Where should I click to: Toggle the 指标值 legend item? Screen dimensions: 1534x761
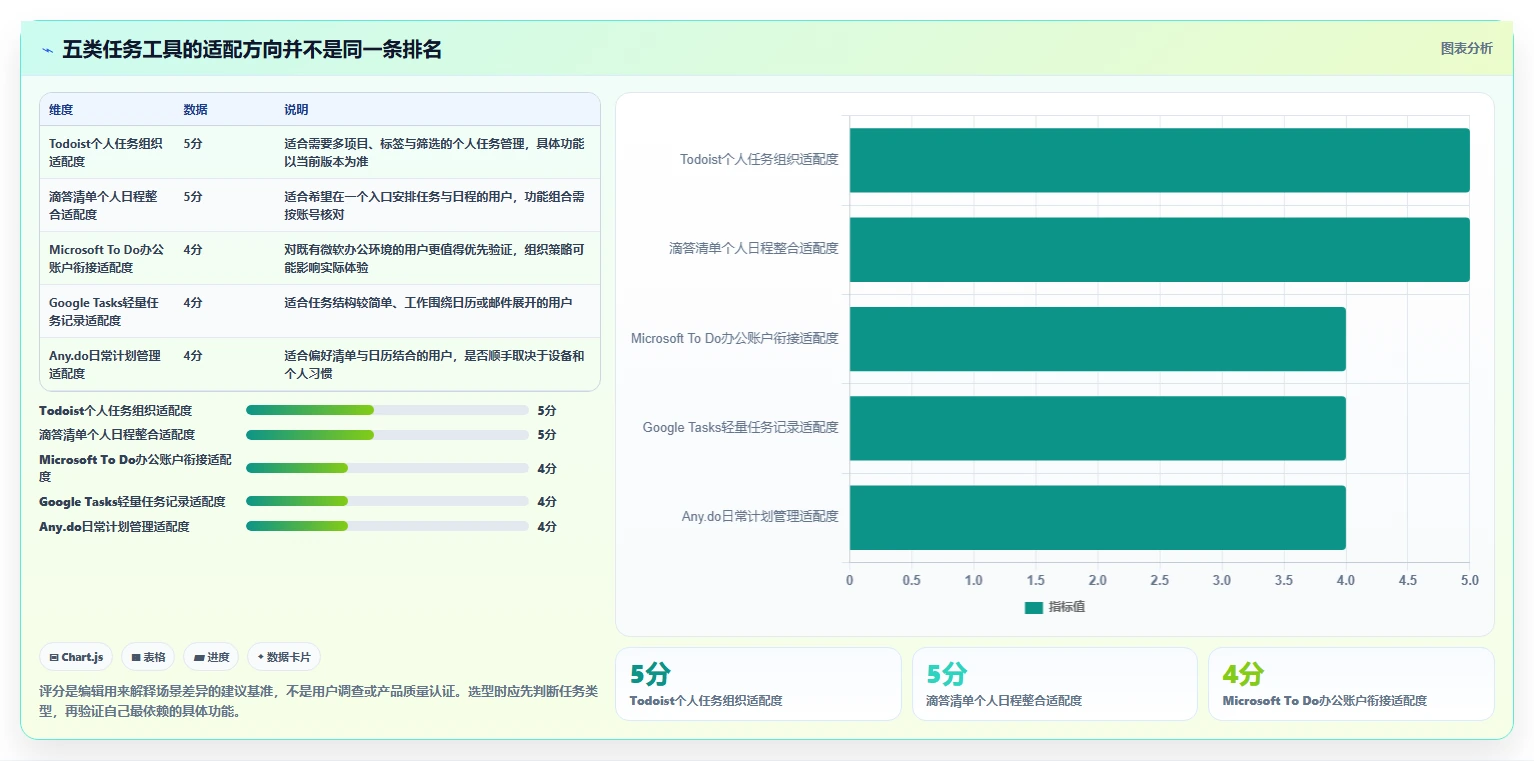pyautogui.click(x=1055, y=607)
